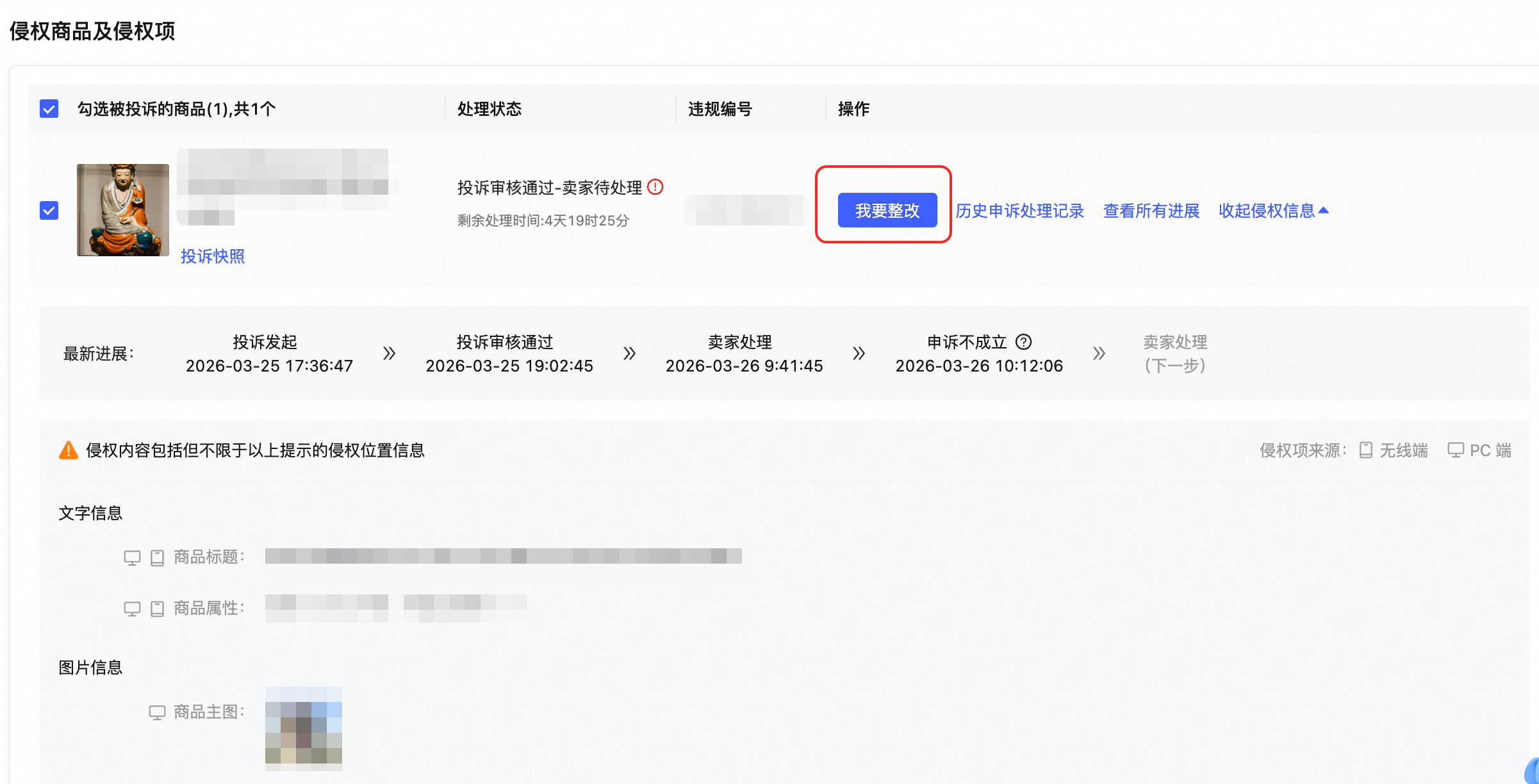Click double-arrow after first 卖家处理 step

pos(859,354)
